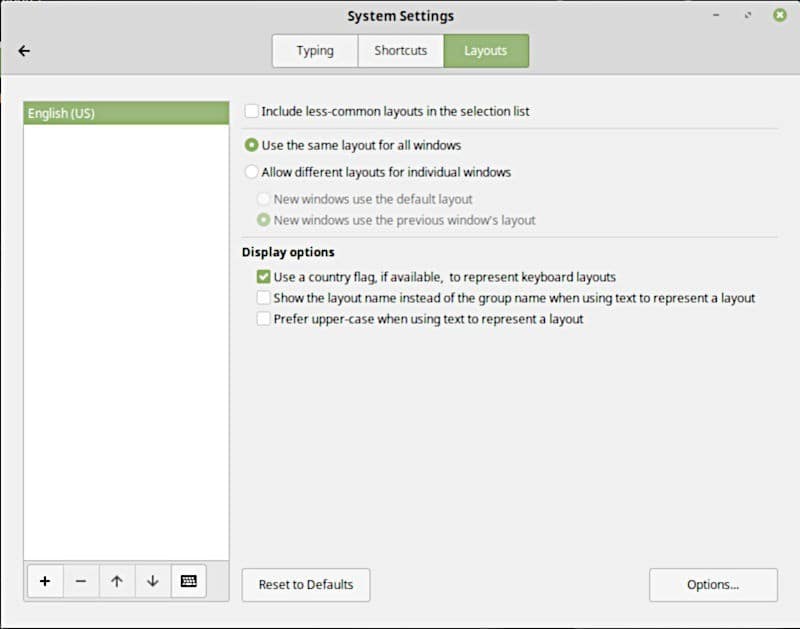The width and height of the screenshot is (800, 629).
Task: Enable prefer upper-case for layout text
Action: [263, 318]
